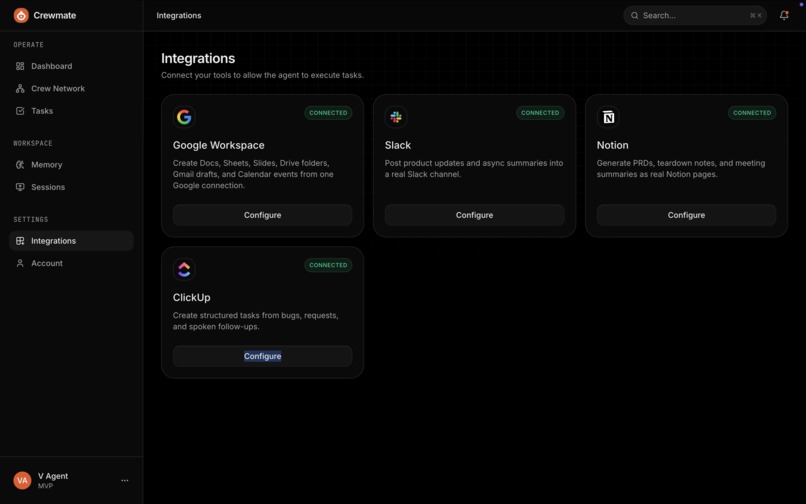Configure Google Workspace integration
Screen dimensions: 806x504
pyautogui.click(x=262, y=215)
